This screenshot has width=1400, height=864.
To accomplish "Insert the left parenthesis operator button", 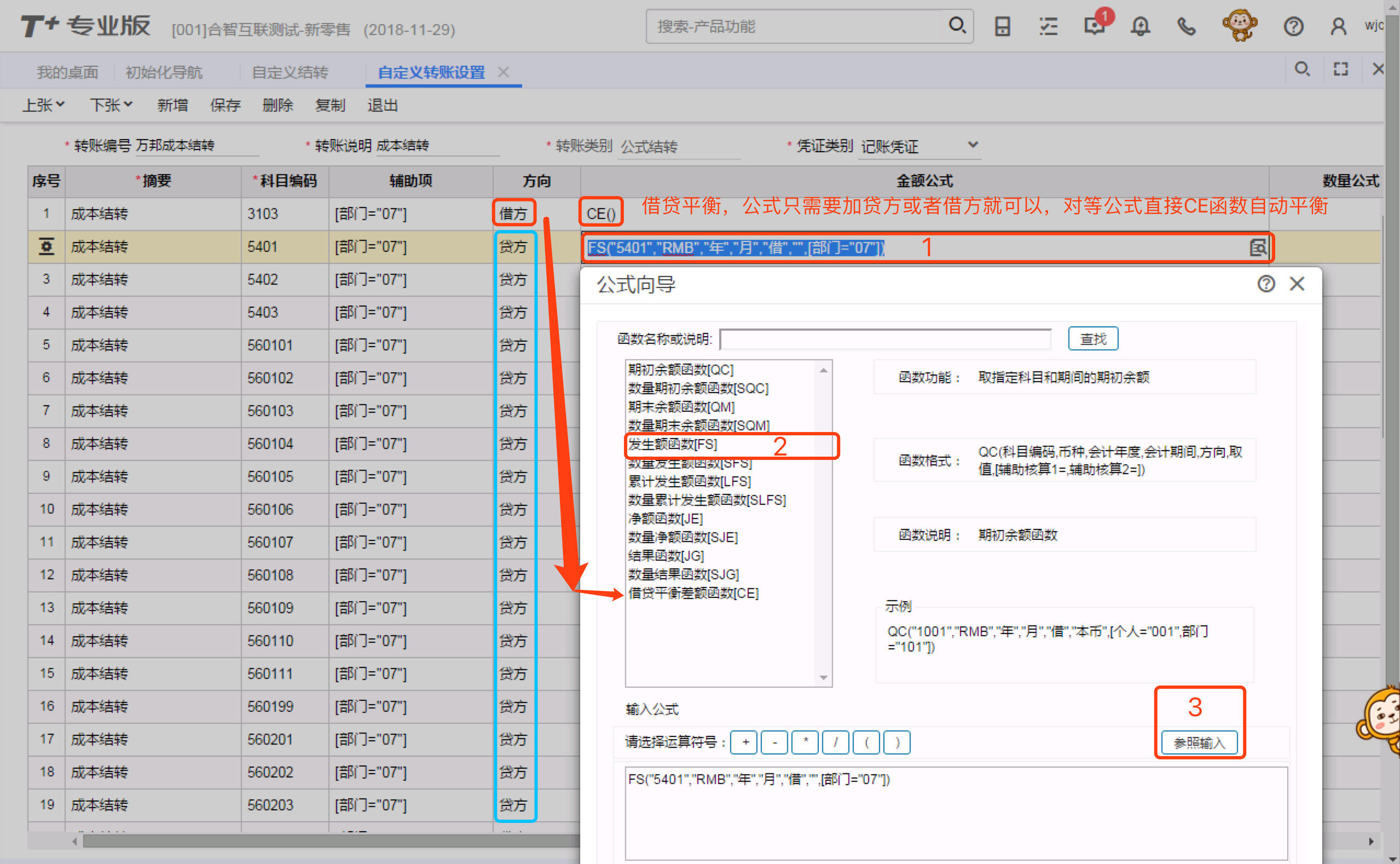I will click(x=866, y=742).
